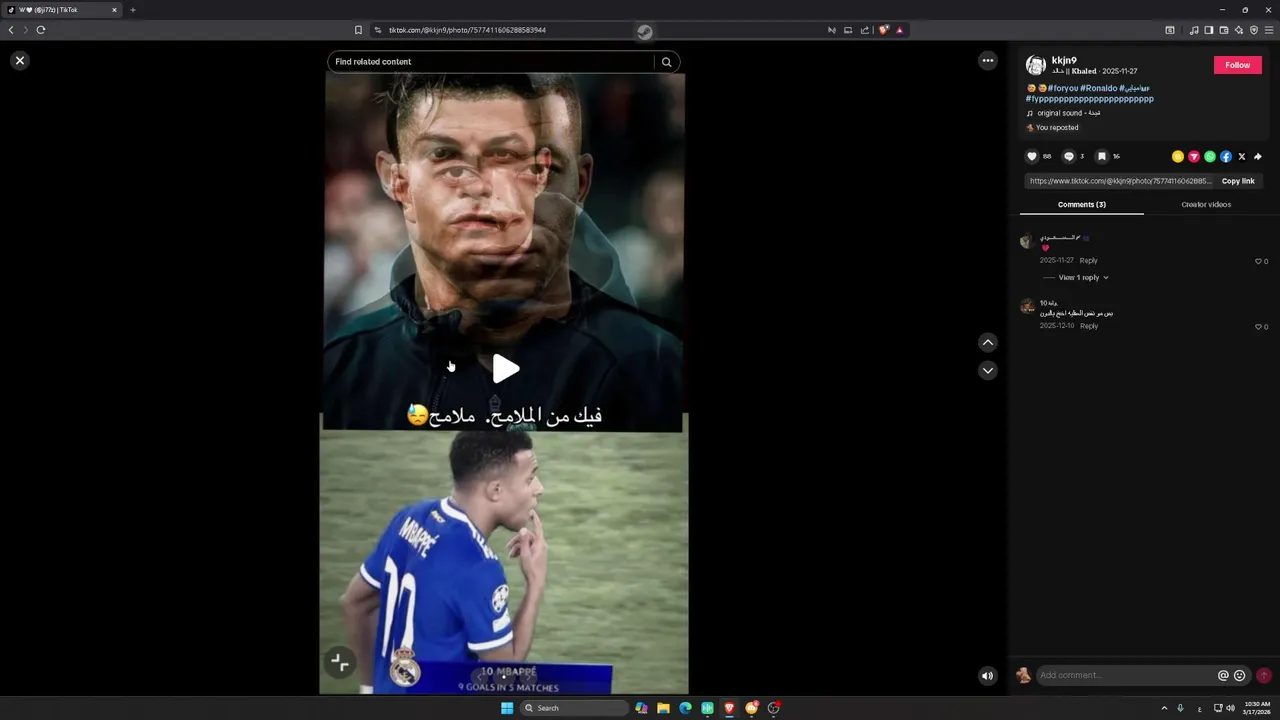The image size is (1280, 720).
Task: Open Brave Rewards triangle icon
Action: [899, 30]
